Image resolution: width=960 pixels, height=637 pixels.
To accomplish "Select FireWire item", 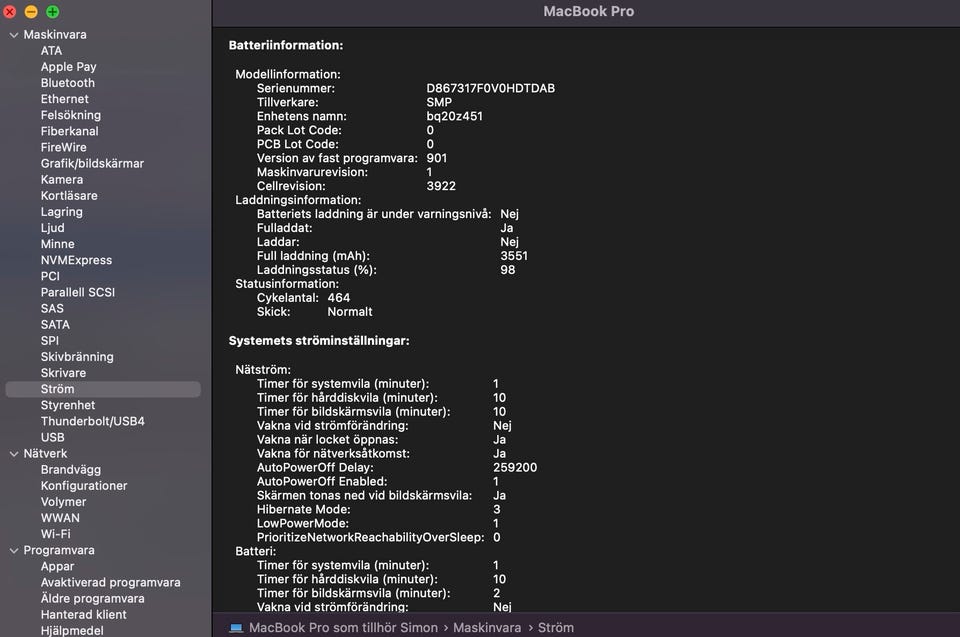I will point(64,148).
